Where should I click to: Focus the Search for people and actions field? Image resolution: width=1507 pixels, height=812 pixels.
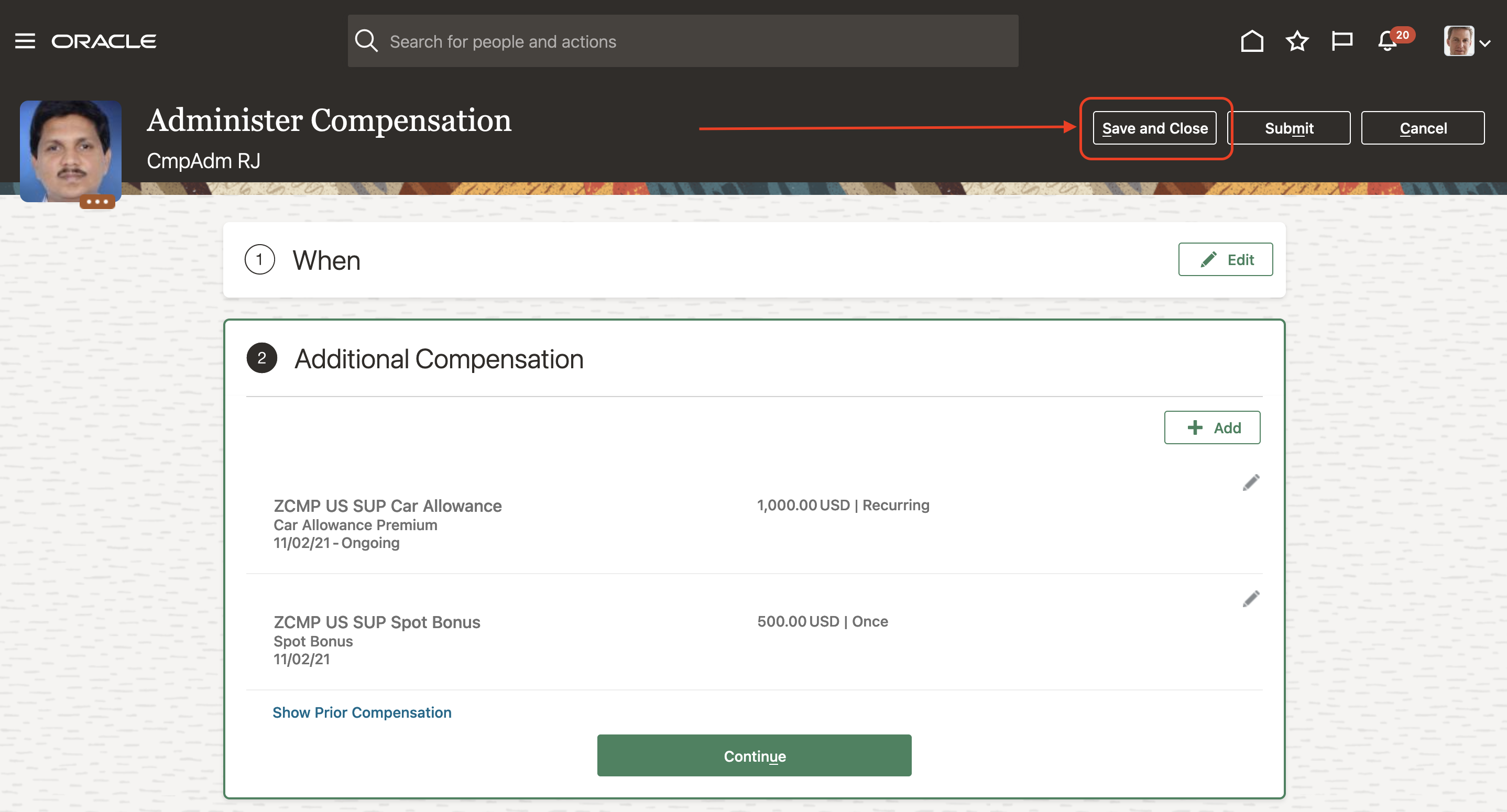(x=696, y=41)
